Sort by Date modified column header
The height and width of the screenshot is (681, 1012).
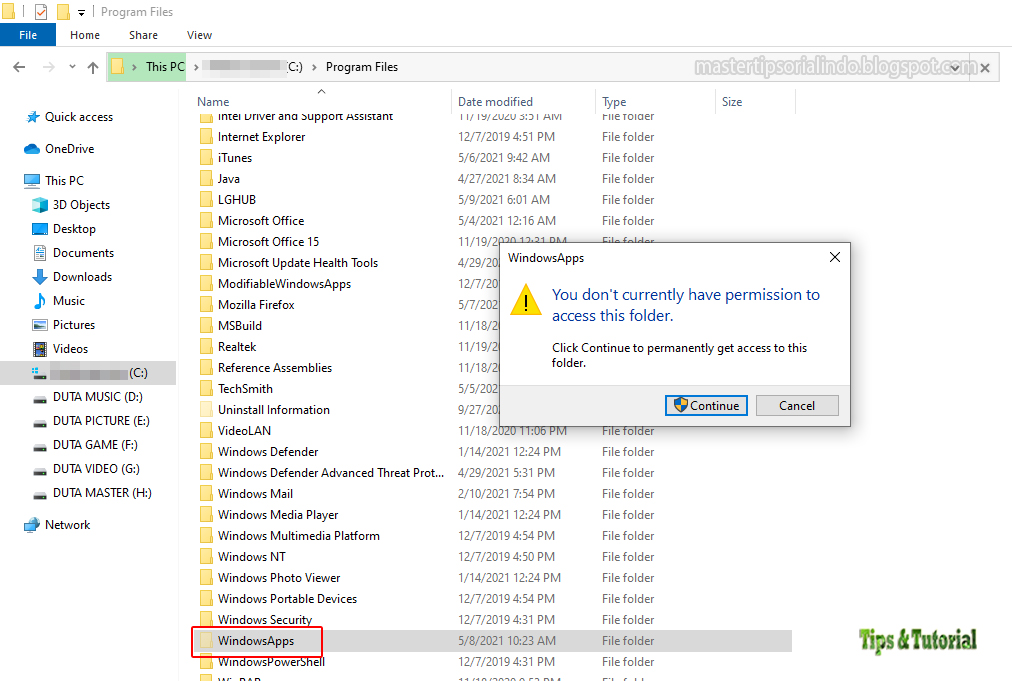point(495,101)
